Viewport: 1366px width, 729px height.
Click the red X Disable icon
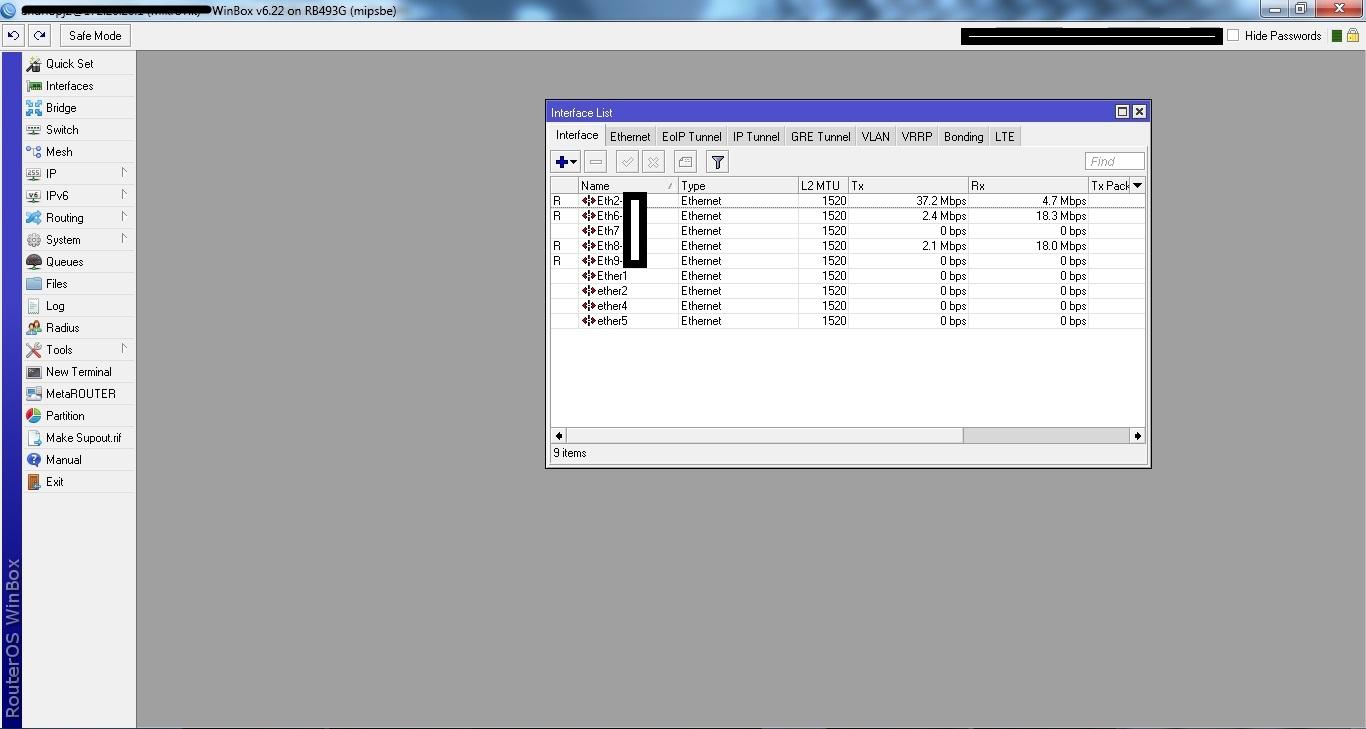click(x=653, y=162)
